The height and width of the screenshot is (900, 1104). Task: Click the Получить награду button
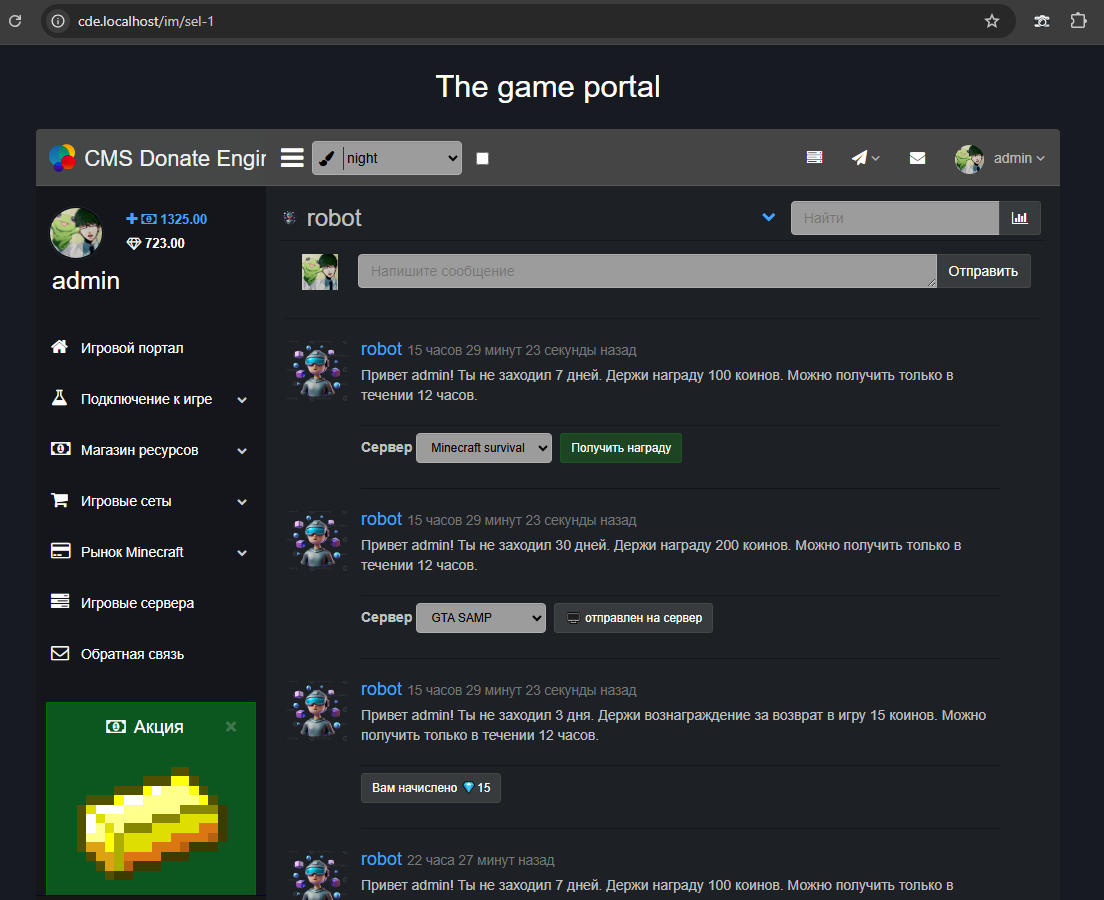pyautogui.click(x=621, y=448)
